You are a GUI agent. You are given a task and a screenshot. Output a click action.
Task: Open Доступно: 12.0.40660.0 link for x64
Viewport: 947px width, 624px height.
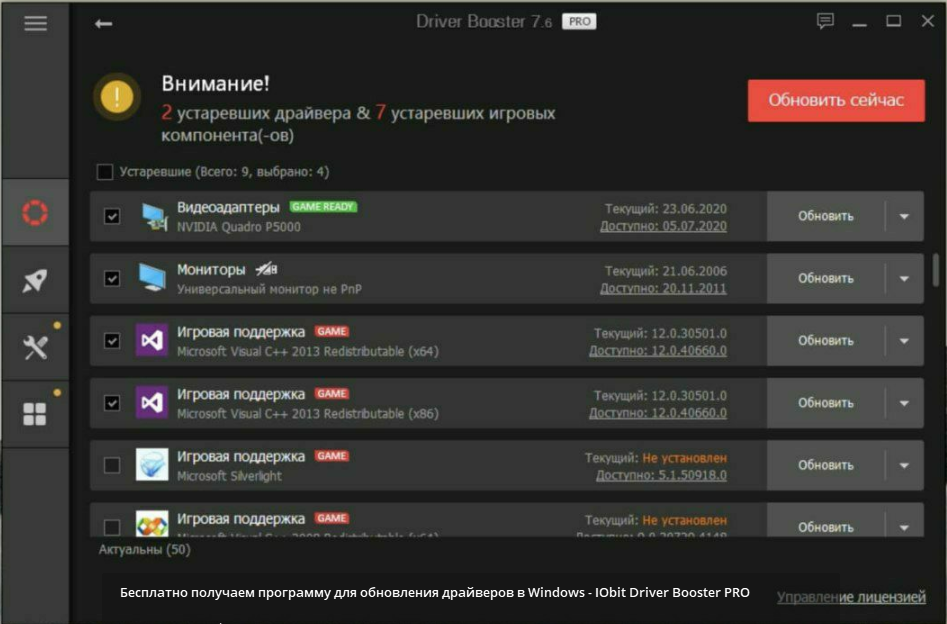(658, 350)
